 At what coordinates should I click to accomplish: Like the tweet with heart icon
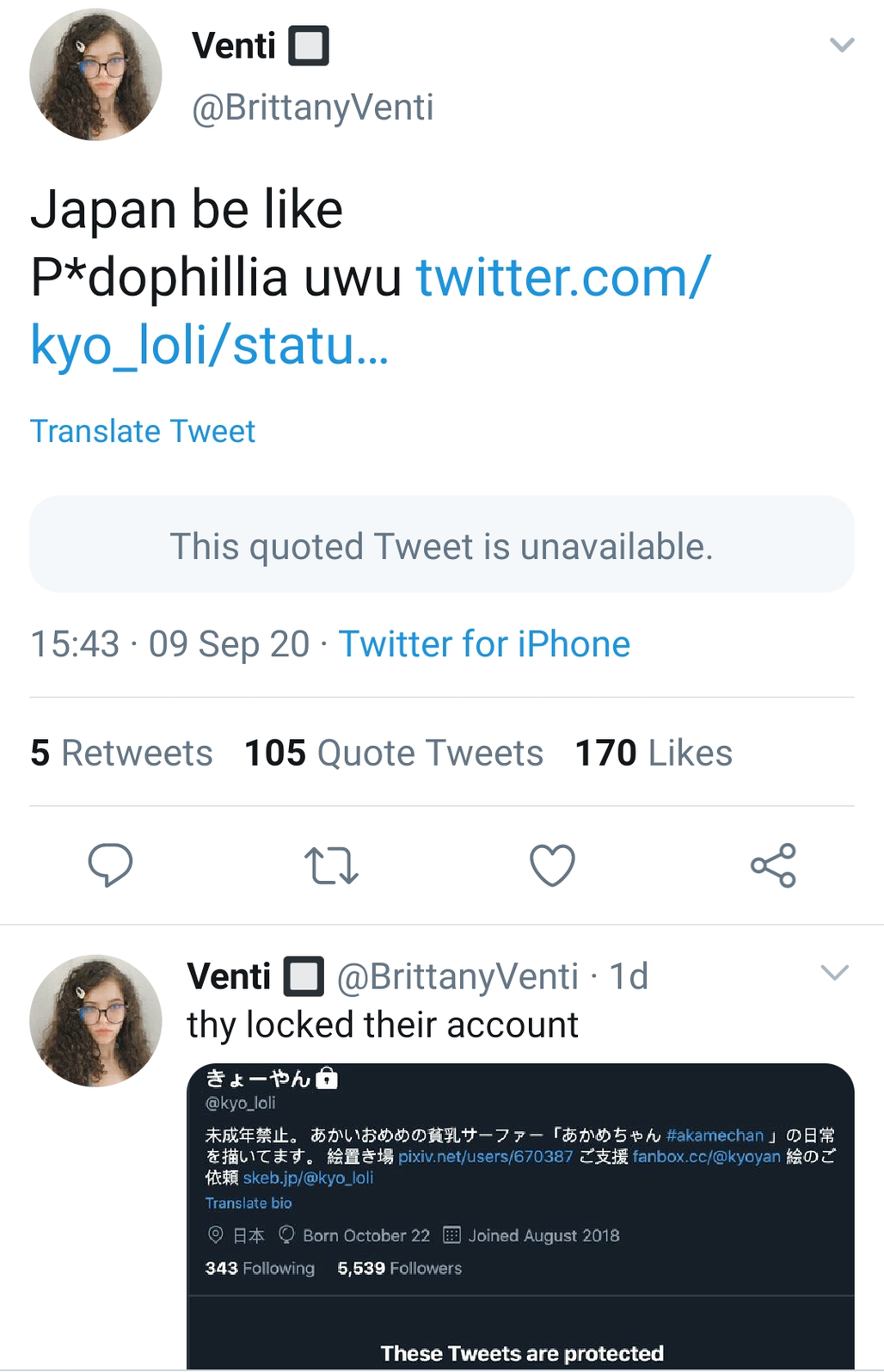552,865
